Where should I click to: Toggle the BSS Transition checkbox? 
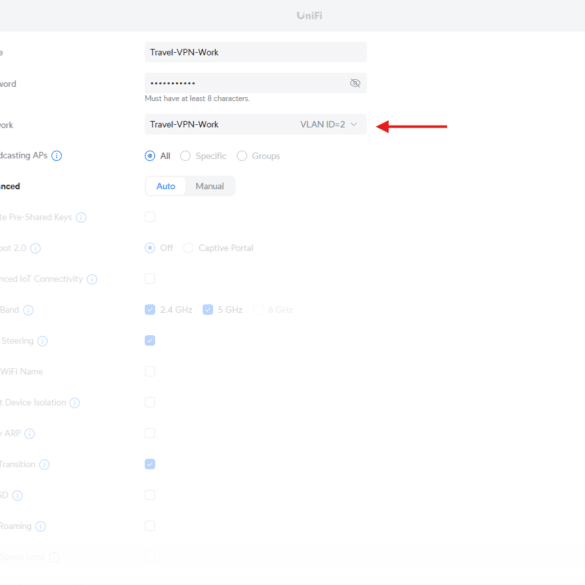tap(150, 464)
